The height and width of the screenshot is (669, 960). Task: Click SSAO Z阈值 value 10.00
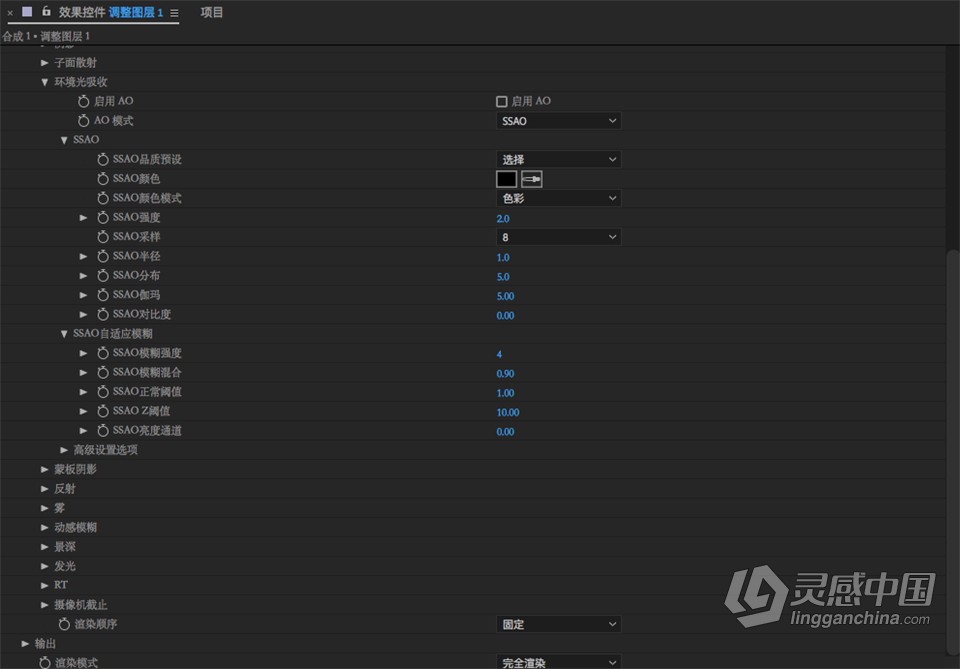click(x=508, y=413)
